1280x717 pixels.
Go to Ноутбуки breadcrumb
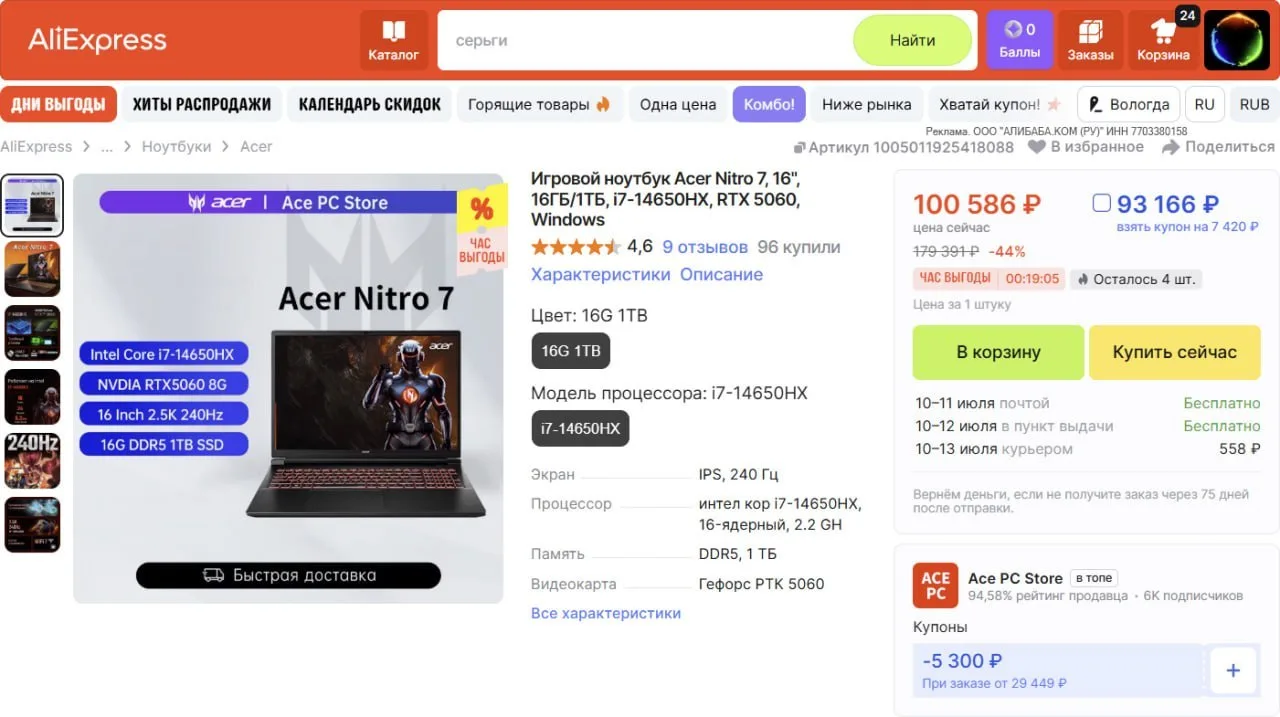176,147
